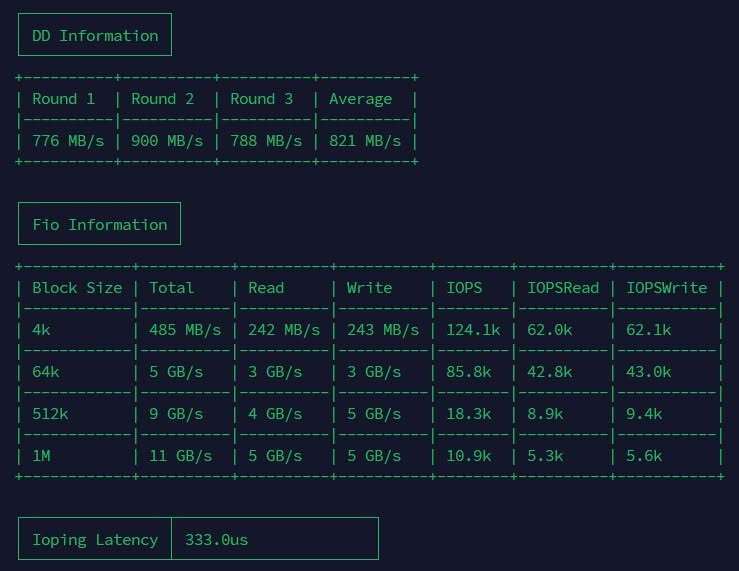
Task: Click the Ioping Latency label cell
Action: point(95,539)
